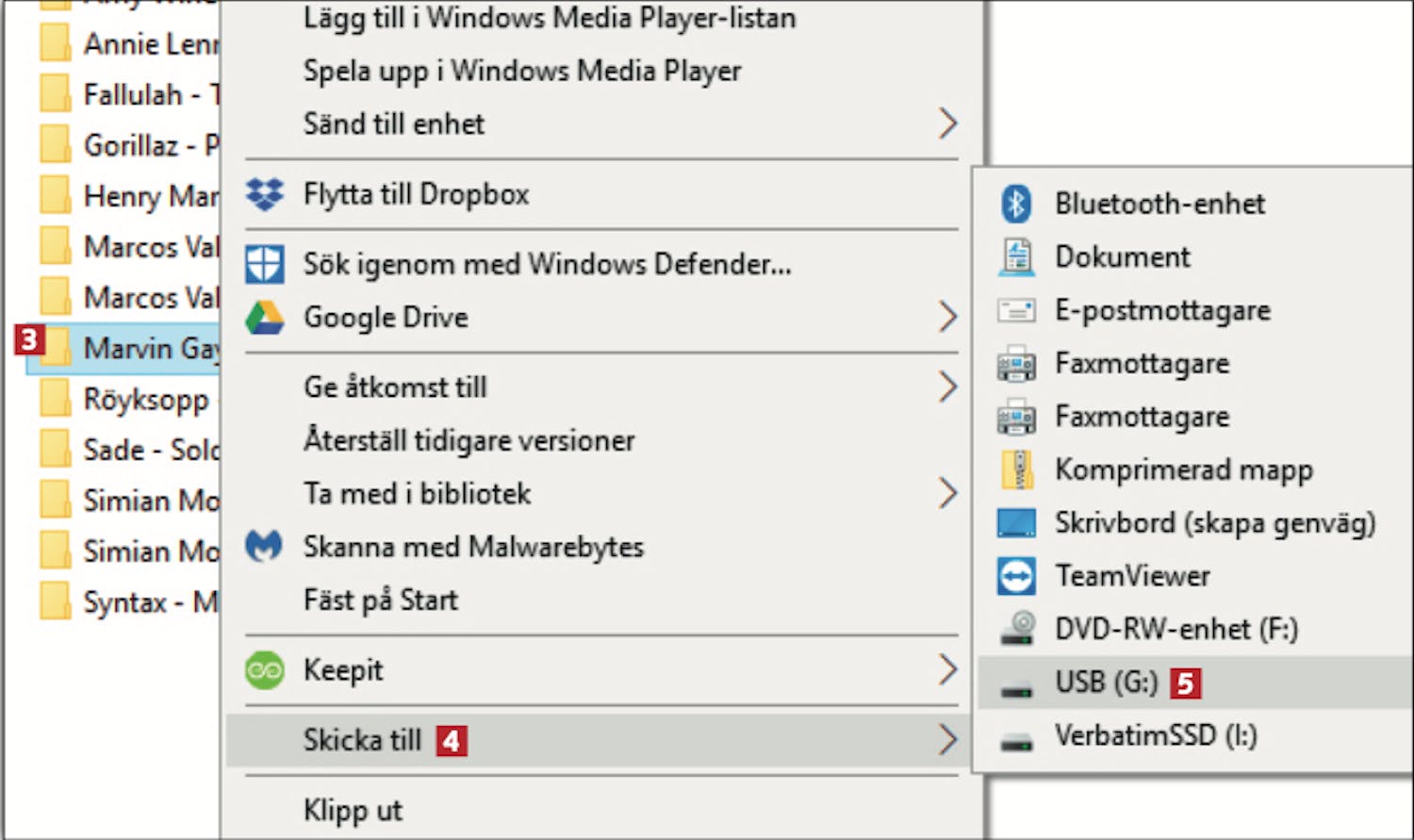Click the Bluetooth-enhet icon
Image resolution: width=1414 pixels, height=840 pixels.
[1016, 204]
